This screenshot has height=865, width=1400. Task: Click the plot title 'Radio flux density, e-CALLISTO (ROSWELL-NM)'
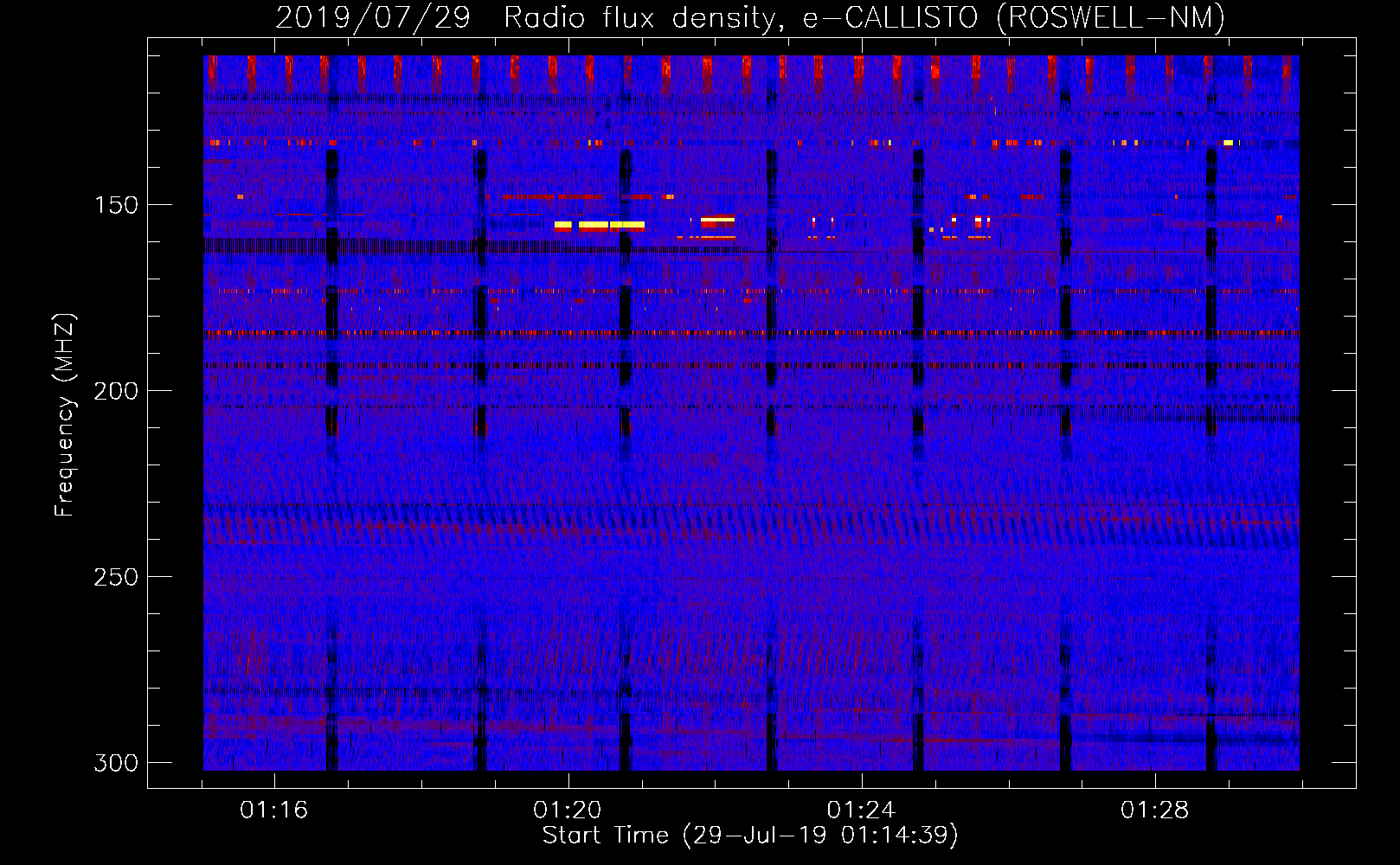[864, 17]
